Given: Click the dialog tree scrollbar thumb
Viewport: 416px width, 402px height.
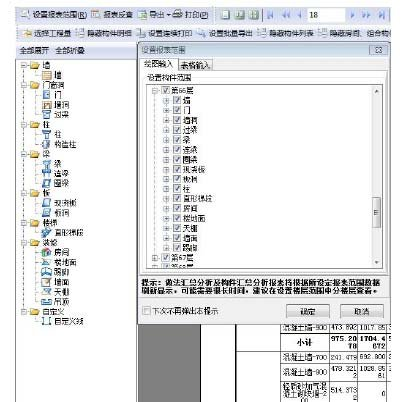Looking at the screenshot, I should (376, 212).
